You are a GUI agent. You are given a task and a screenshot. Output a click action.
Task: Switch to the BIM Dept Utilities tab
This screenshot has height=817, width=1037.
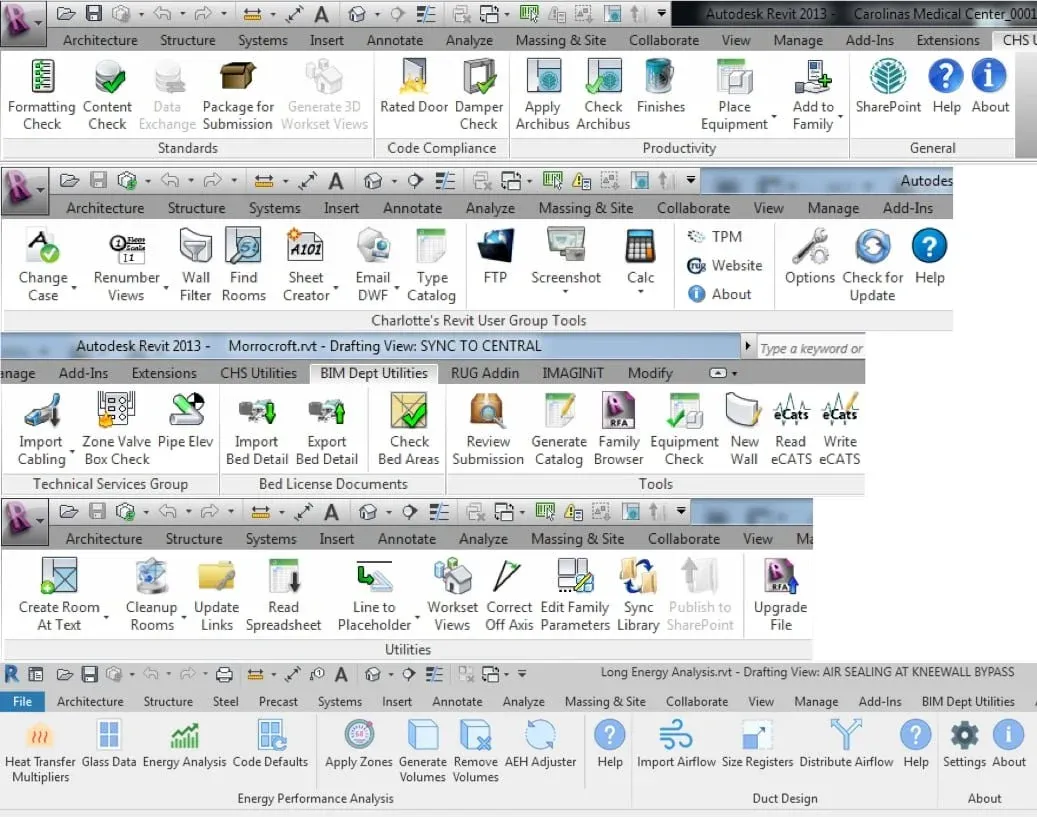[374, 373]
